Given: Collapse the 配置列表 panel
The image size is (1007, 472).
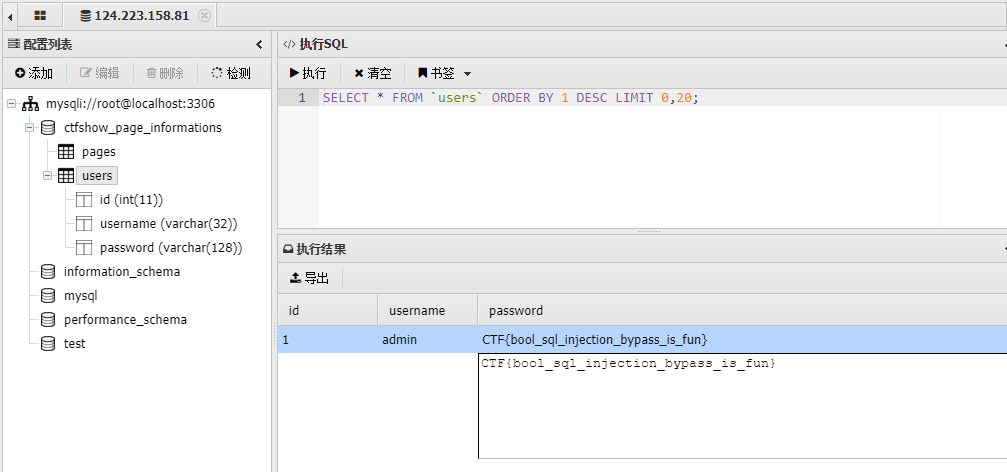Looking at the screenshot, I should (x=259, y=44).
